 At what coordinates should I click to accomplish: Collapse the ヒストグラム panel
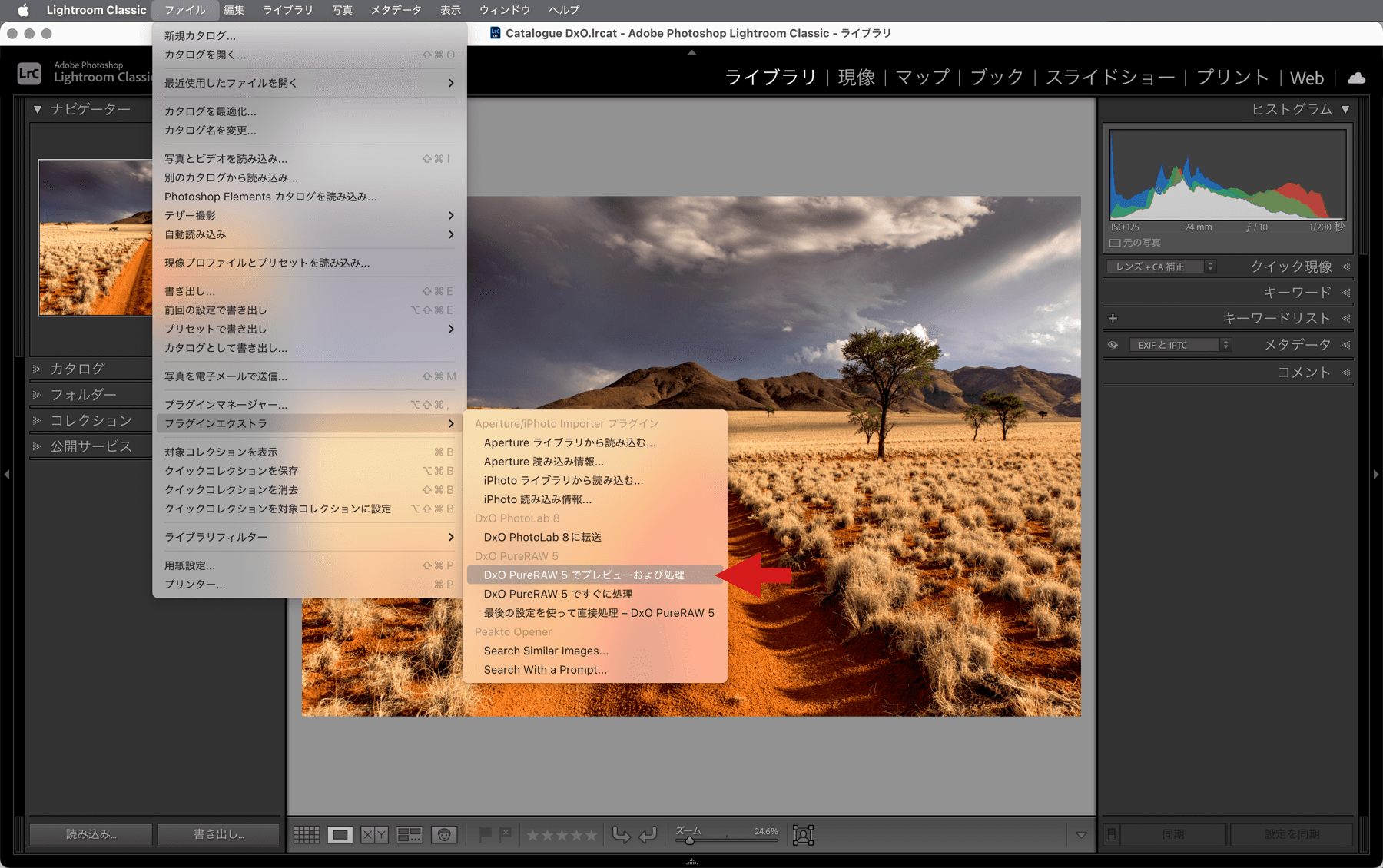pos(1345,110)
